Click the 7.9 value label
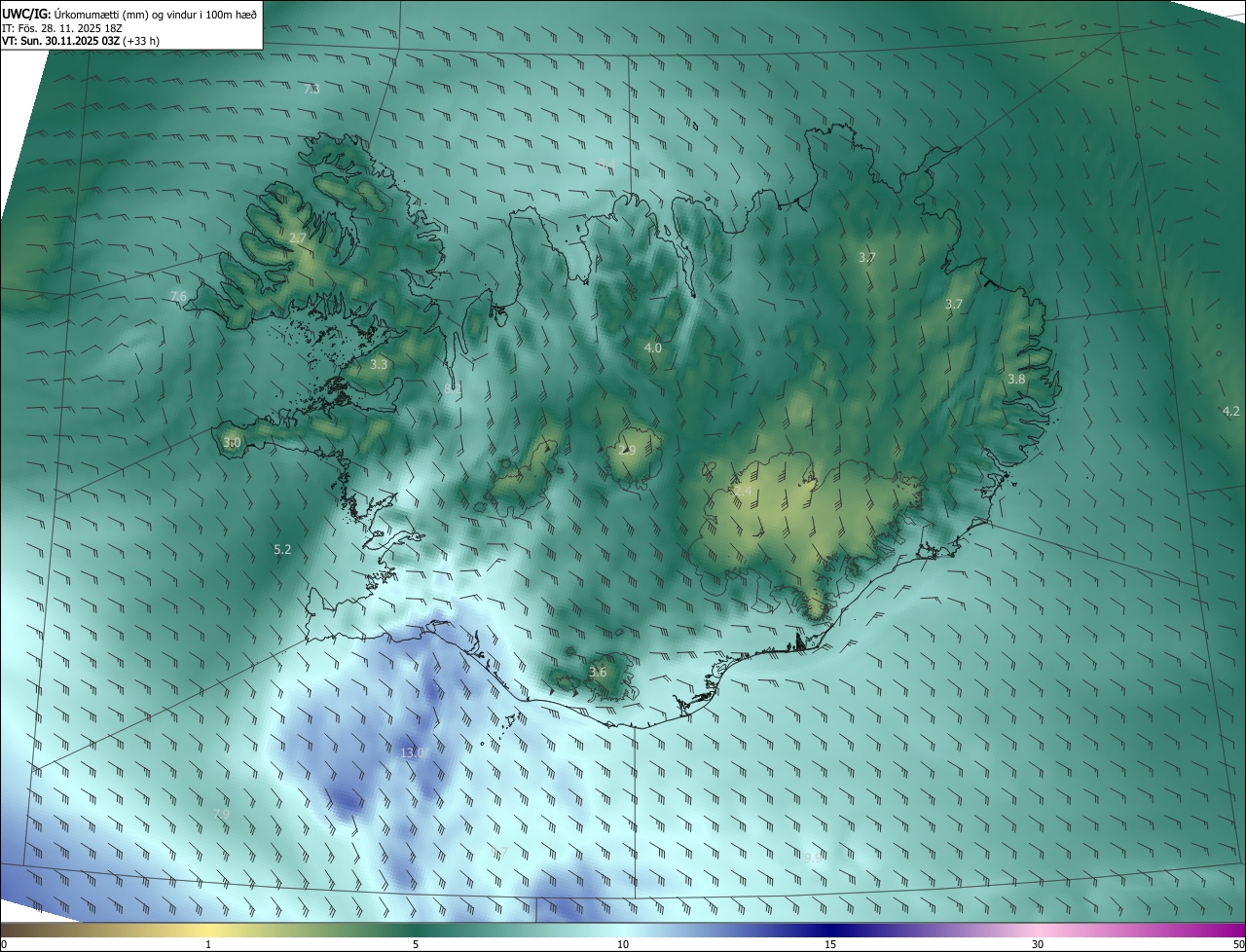1246x952 pixels. [x=221, y=814]
